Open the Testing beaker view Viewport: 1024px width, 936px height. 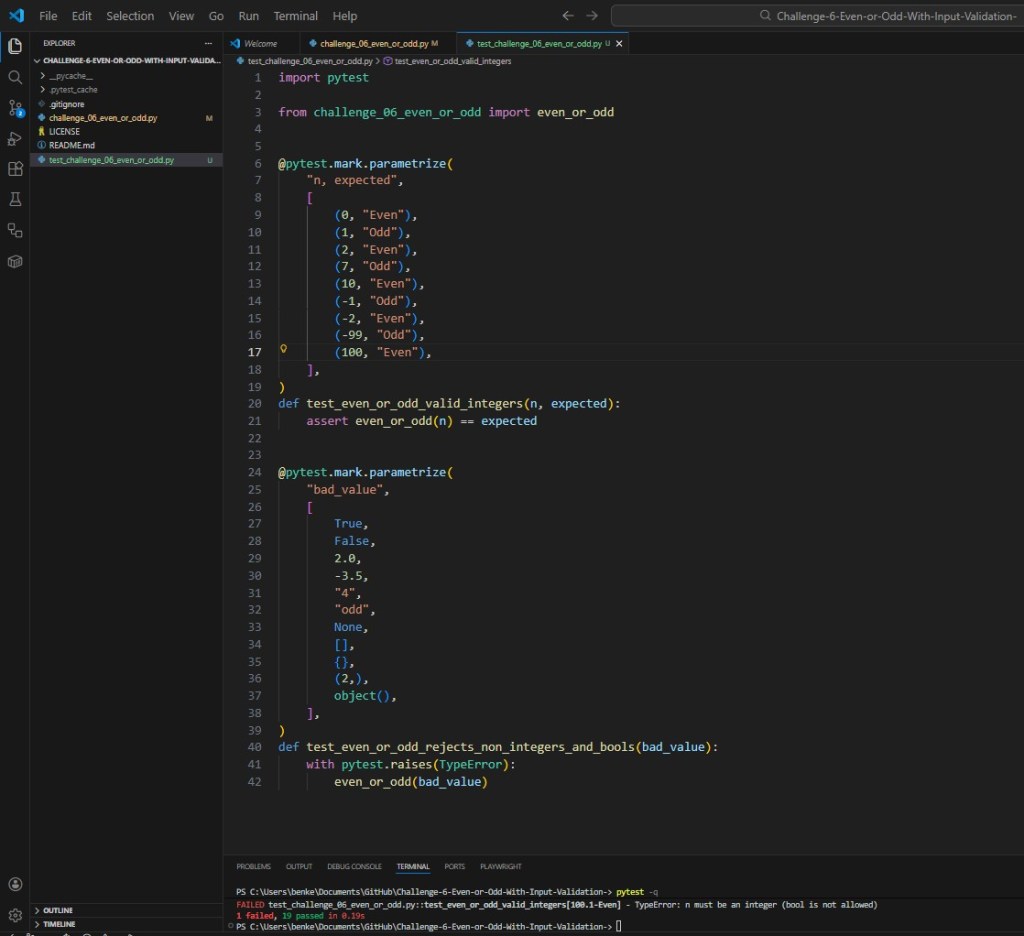[15, 199]
